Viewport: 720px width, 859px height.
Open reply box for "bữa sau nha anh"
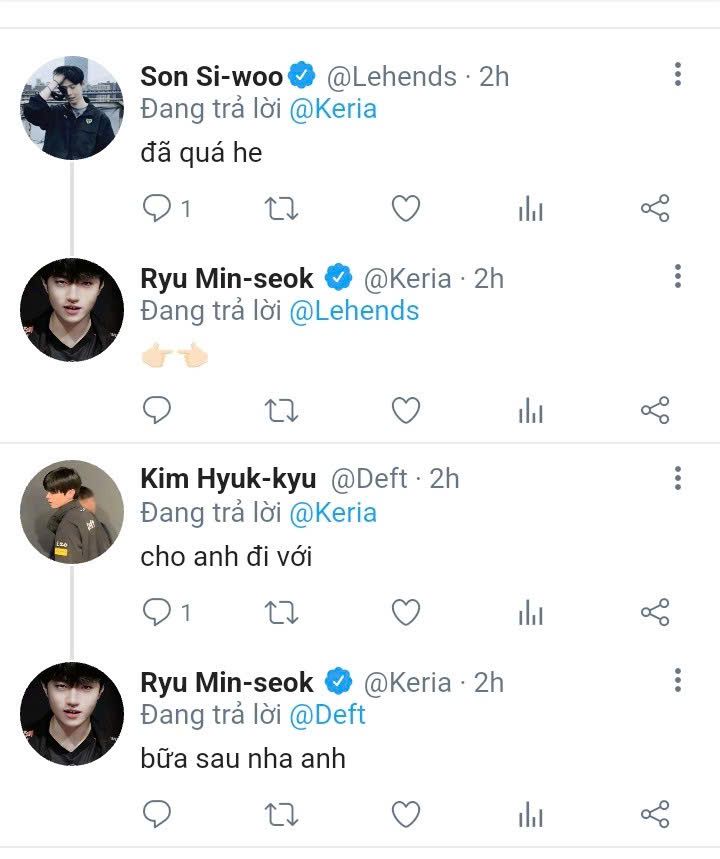point(157,814)
